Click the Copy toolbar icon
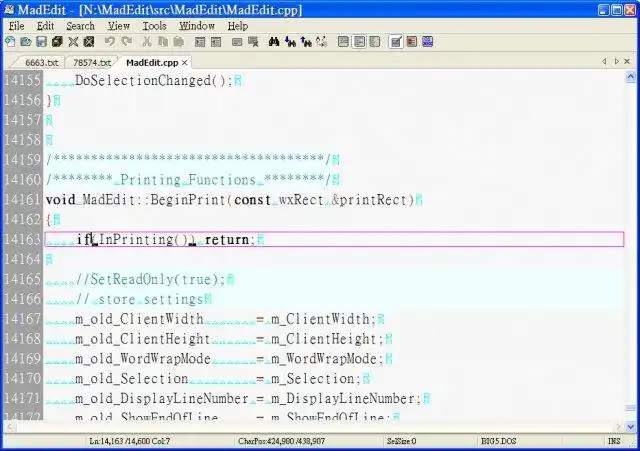Screen dimensions: 640x451 (x=163, y=42)
